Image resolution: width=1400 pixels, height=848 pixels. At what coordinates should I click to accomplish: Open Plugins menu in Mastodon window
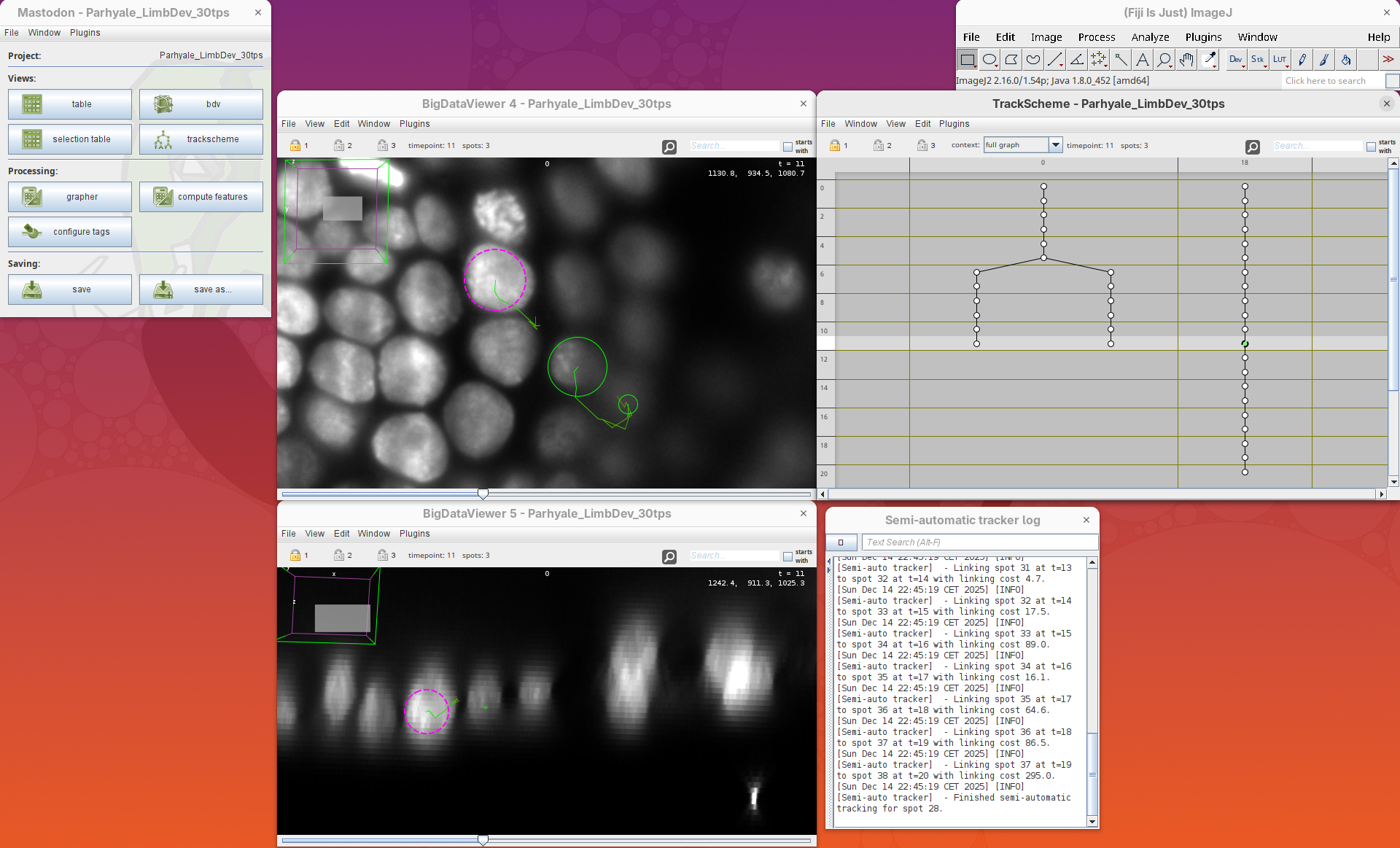(85, 33)
